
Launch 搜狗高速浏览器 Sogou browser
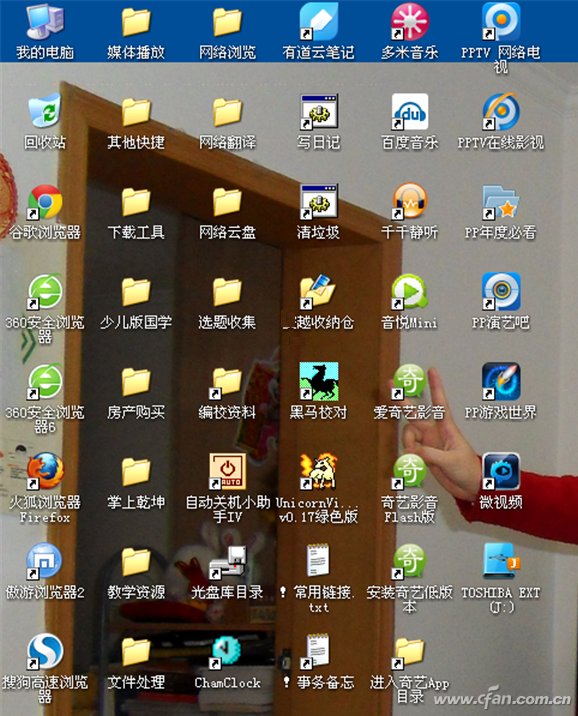45,651
